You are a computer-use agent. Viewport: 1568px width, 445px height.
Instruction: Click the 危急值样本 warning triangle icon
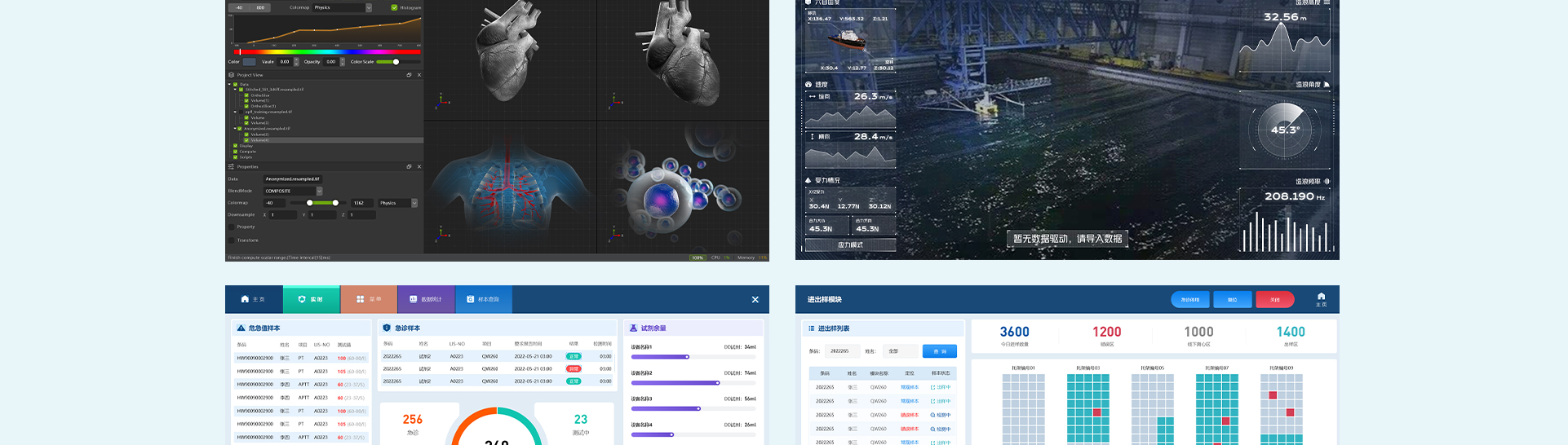(241, 328)
